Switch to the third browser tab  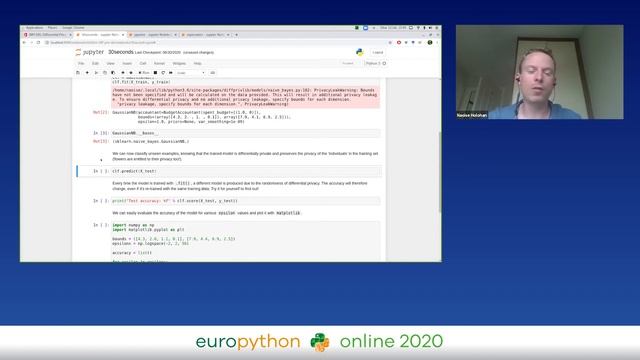[152, 35]
